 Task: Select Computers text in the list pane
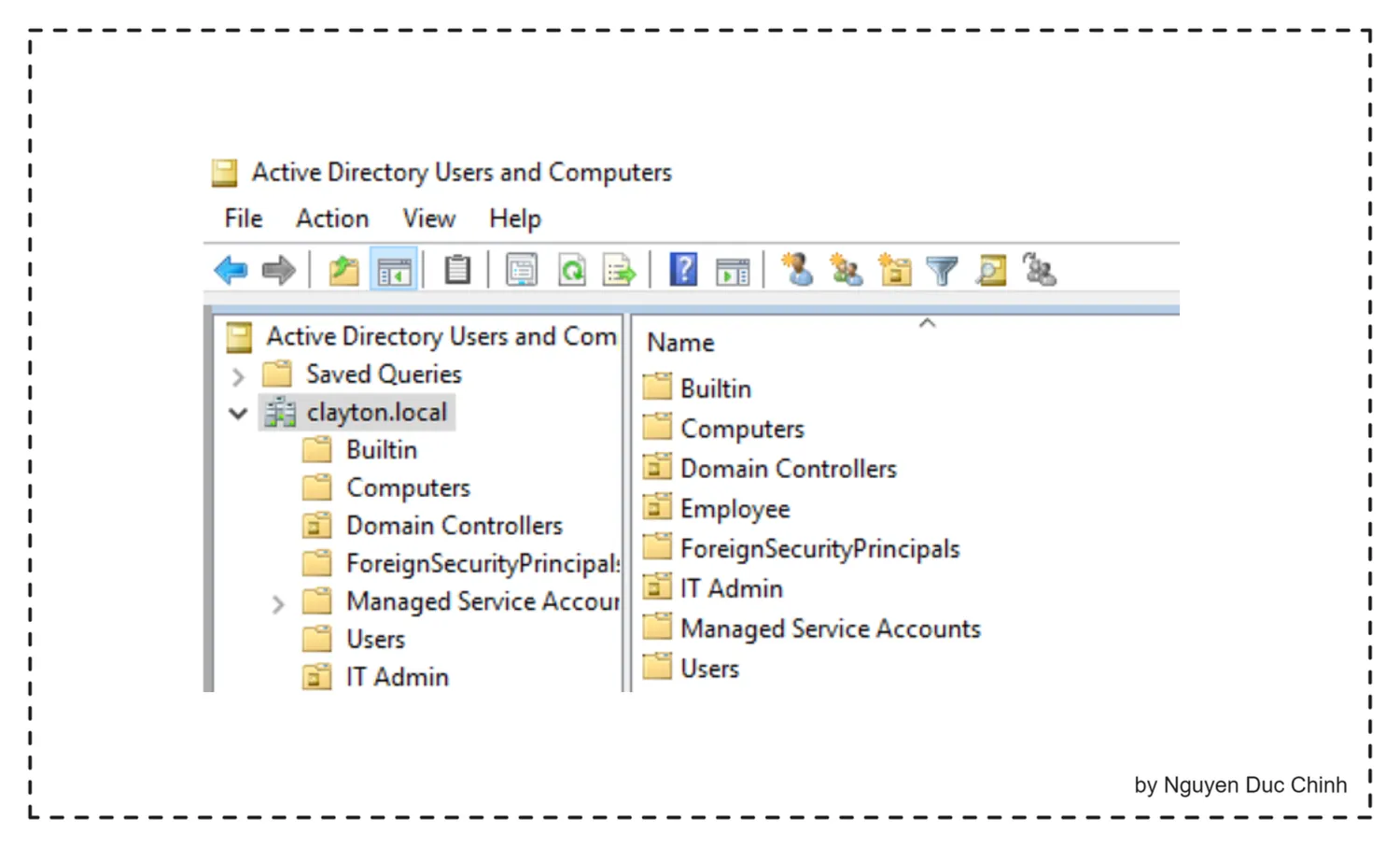[742, 430]
